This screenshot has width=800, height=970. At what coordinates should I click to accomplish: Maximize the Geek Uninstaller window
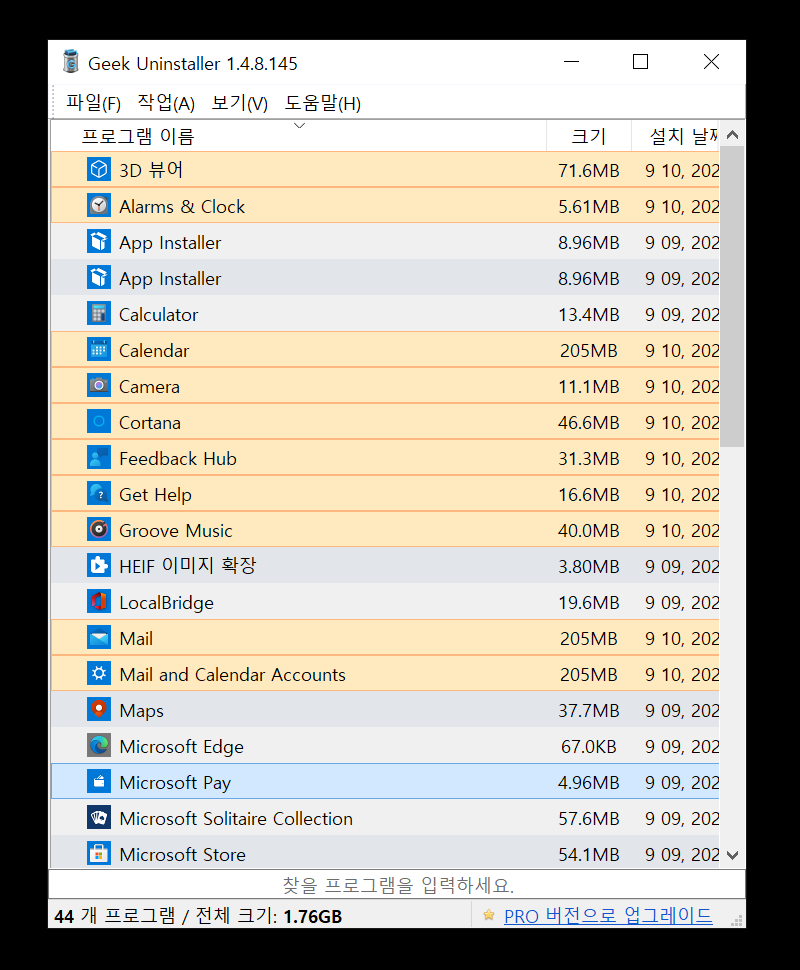[640, 62]
